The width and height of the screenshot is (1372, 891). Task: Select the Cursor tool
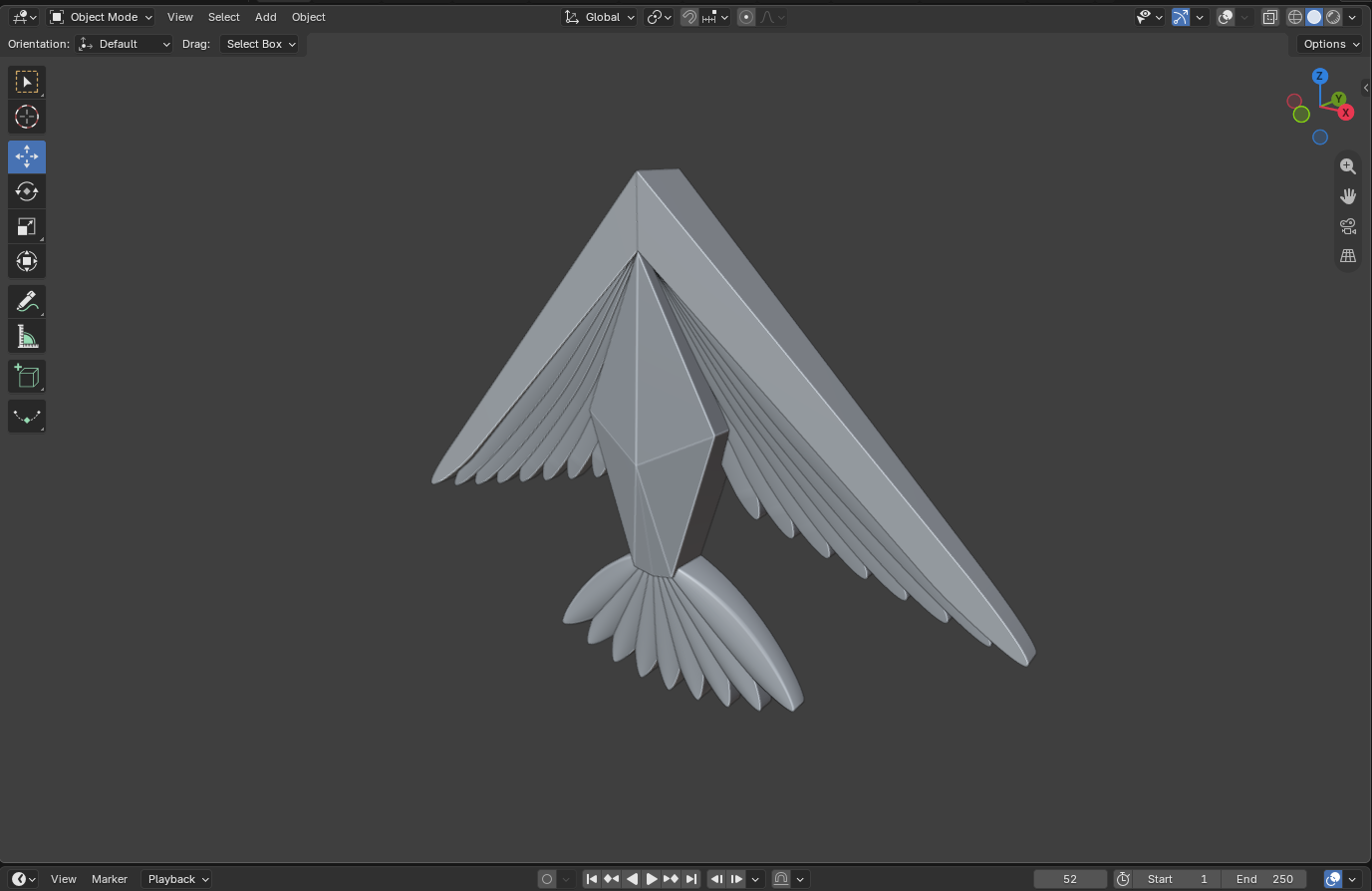pos(27,117)
